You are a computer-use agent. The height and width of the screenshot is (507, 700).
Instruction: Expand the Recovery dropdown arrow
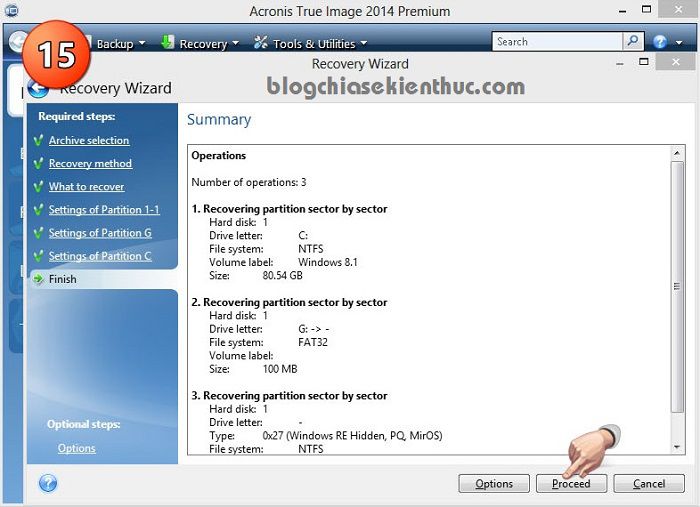pyautogui.click(x=236, y=43)
